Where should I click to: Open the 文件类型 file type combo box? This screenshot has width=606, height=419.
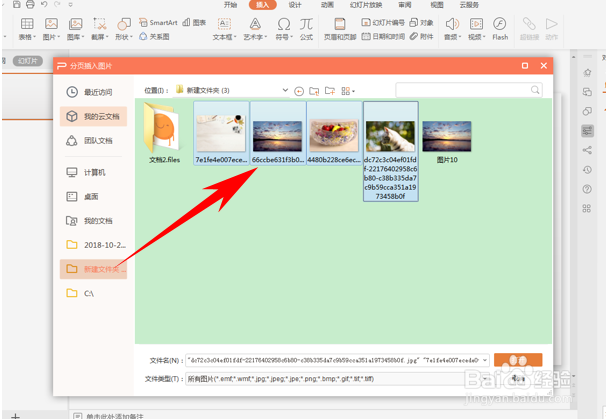tap(337, 379)
